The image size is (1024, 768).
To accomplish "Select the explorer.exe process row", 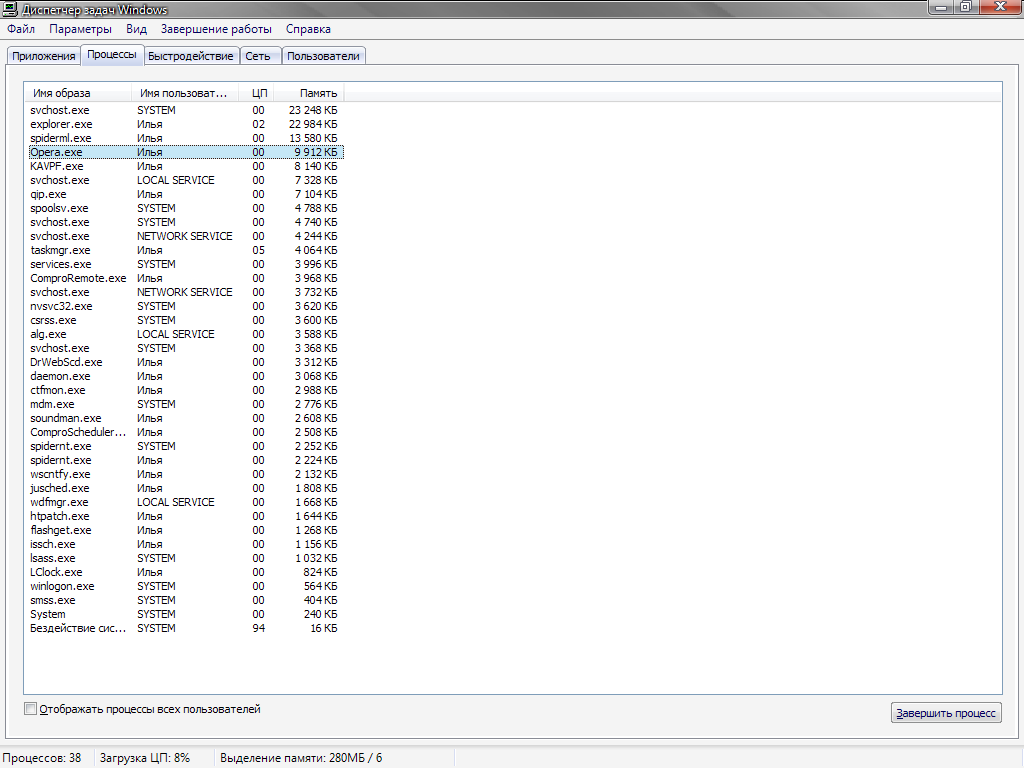I will pos(61,124).
